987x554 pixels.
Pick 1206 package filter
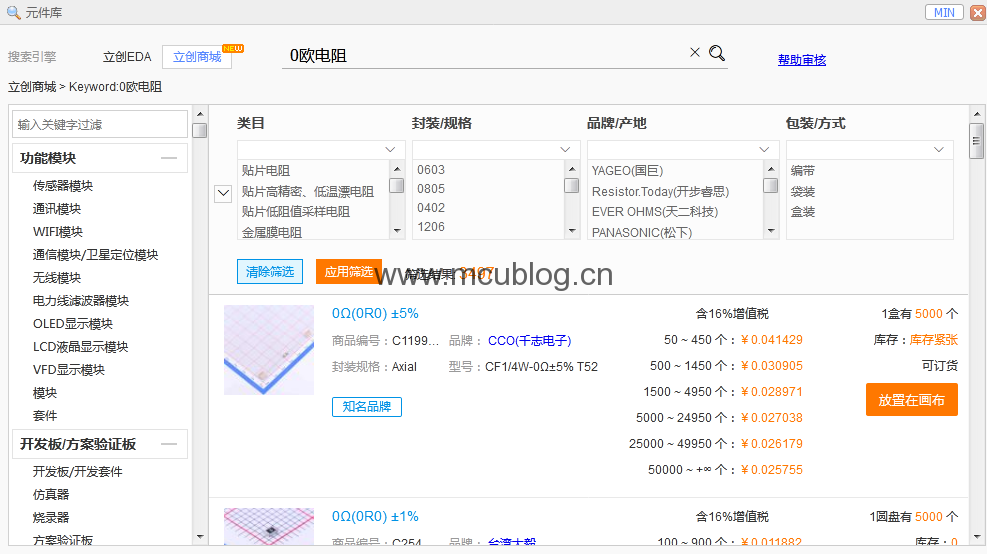pos(431,227)
